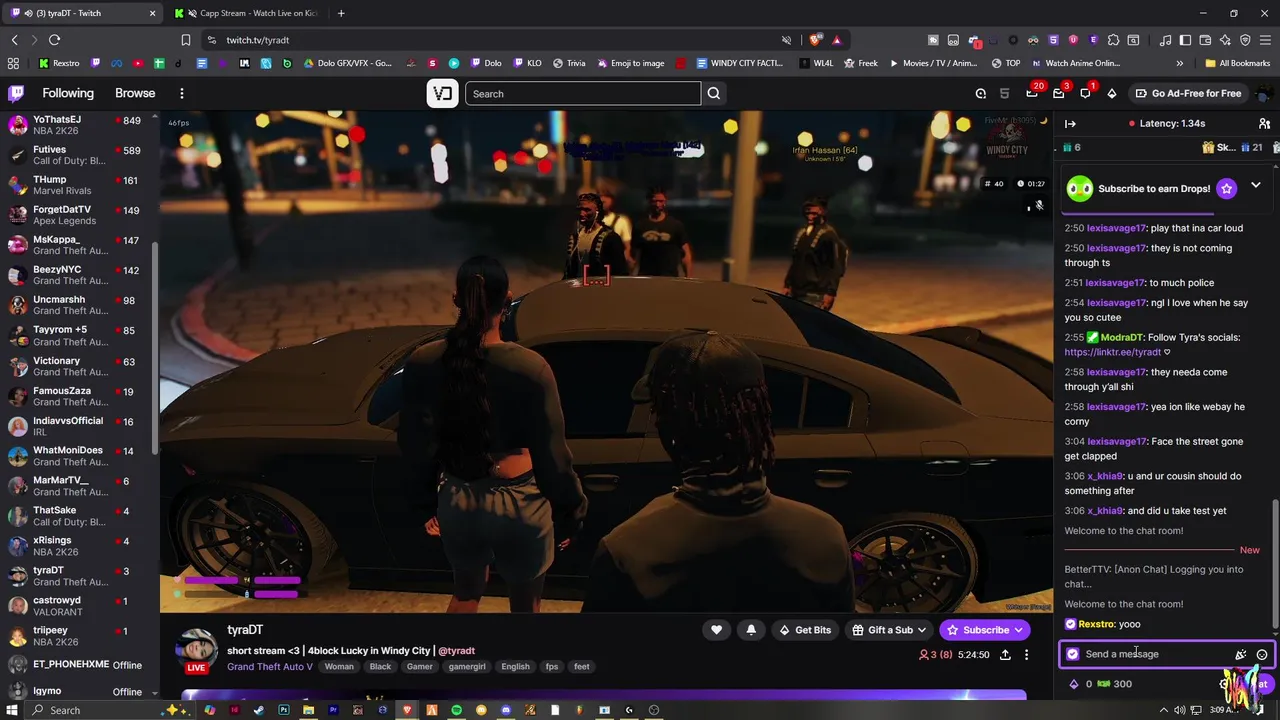
Task: Reload the page
Action: coord(54,40)
